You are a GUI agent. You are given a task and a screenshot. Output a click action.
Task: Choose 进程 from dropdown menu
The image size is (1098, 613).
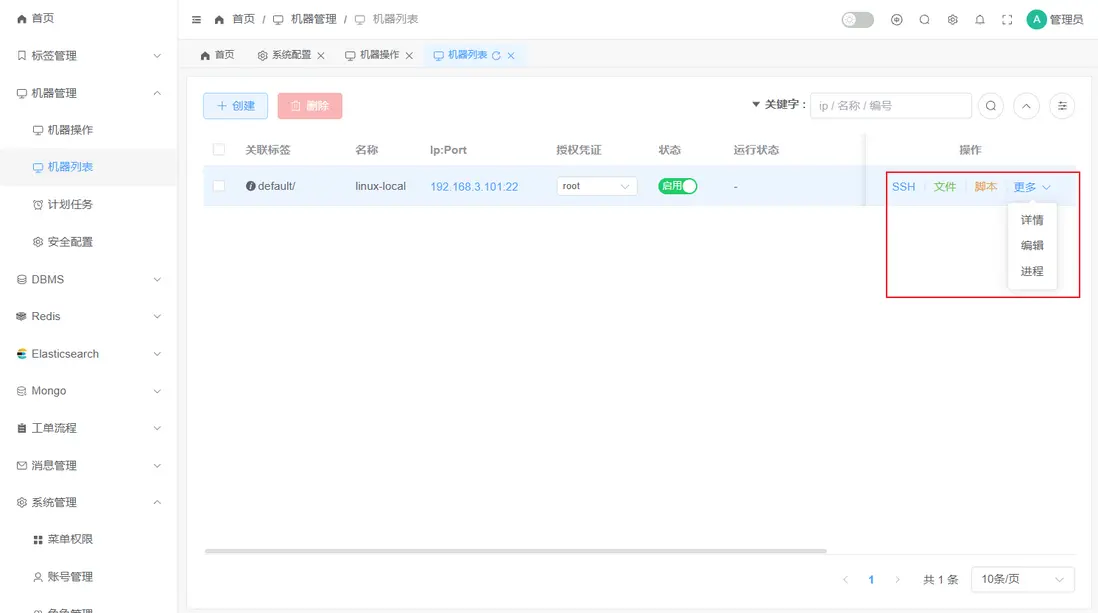coord(1032,271)
